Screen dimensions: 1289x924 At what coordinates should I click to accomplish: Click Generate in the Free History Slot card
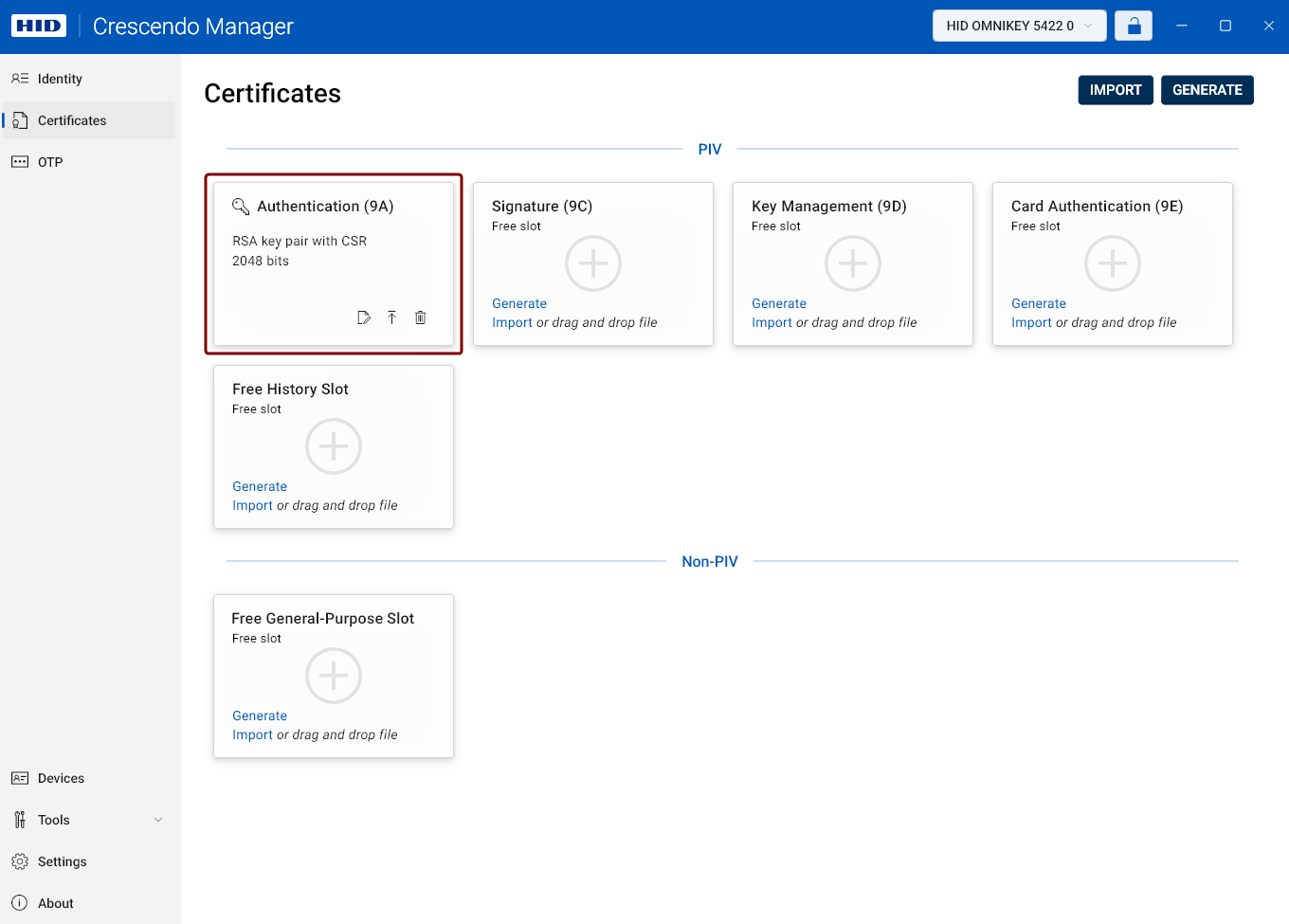click(260, 486)
